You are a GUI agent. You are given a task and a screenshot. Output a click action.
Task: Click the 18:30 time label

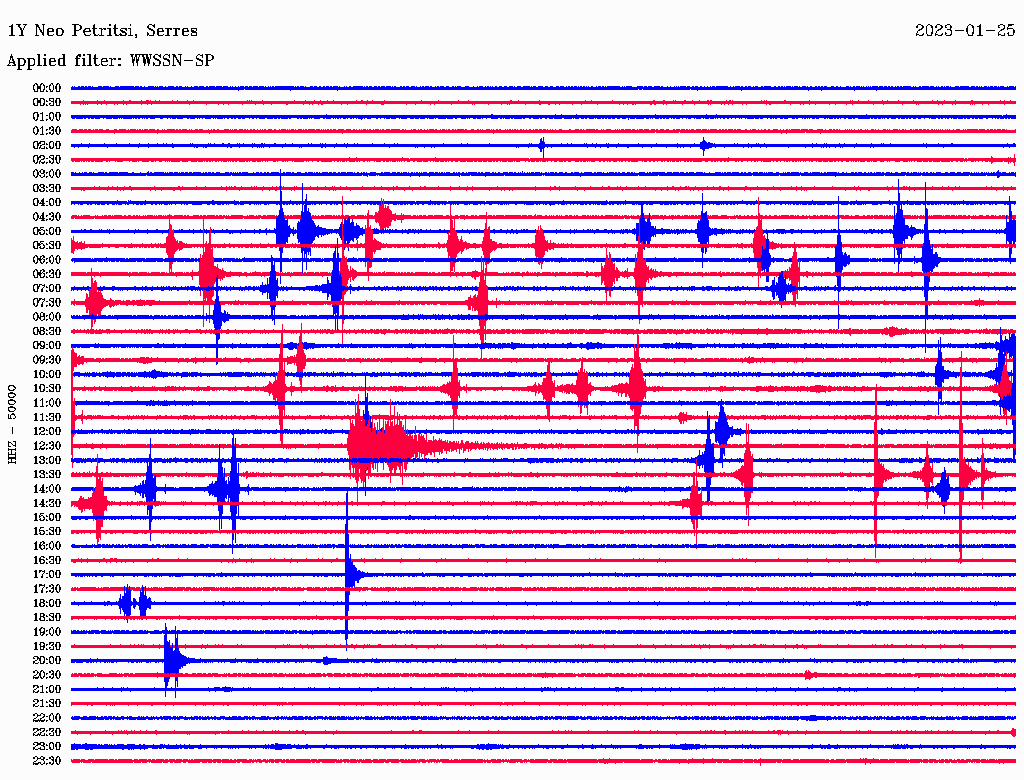(x=46, y=618)
